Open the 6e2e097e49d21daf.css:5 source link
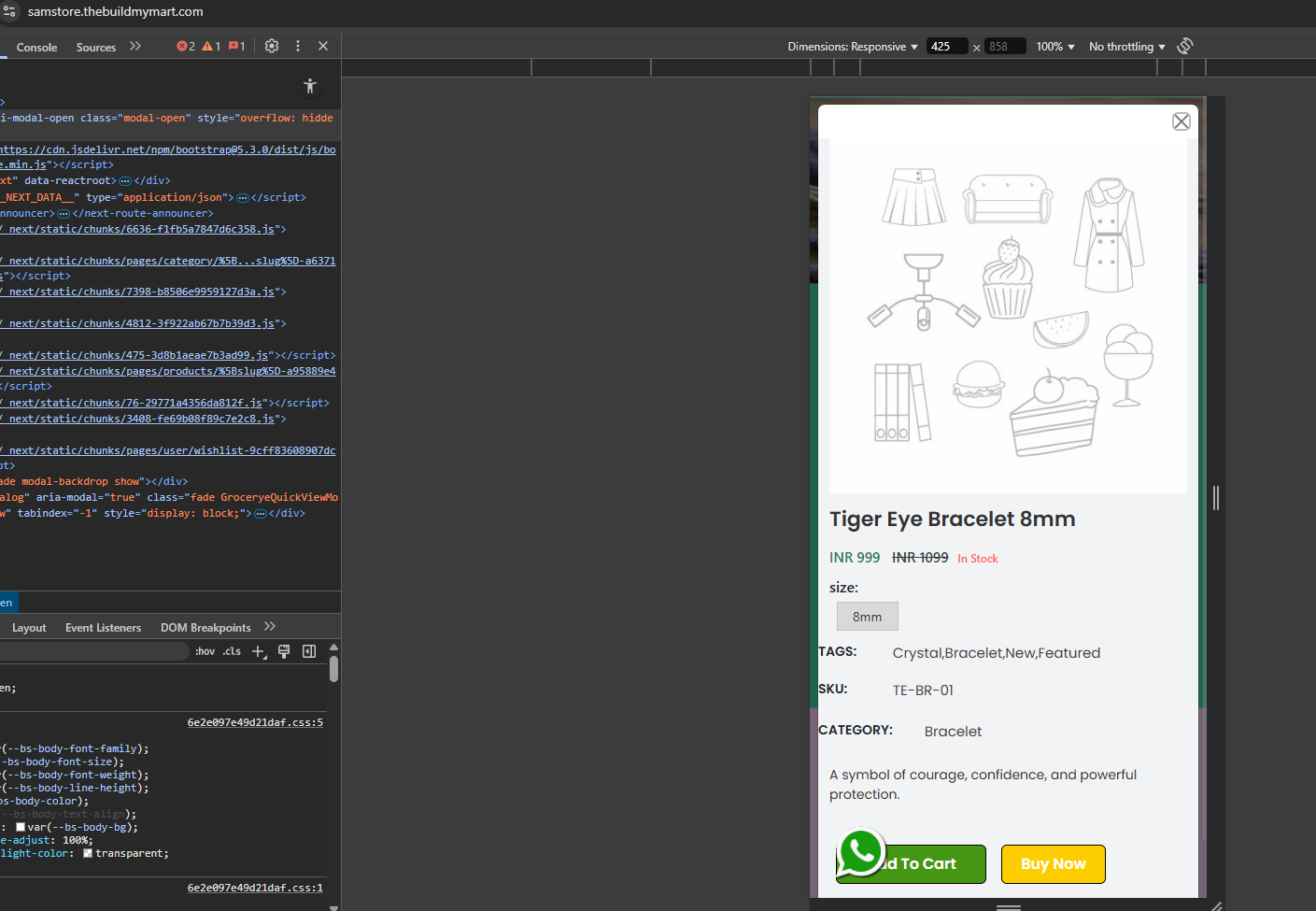This screenshot has height=911, width=1316. pyautogui.click(x=255, y=722)
